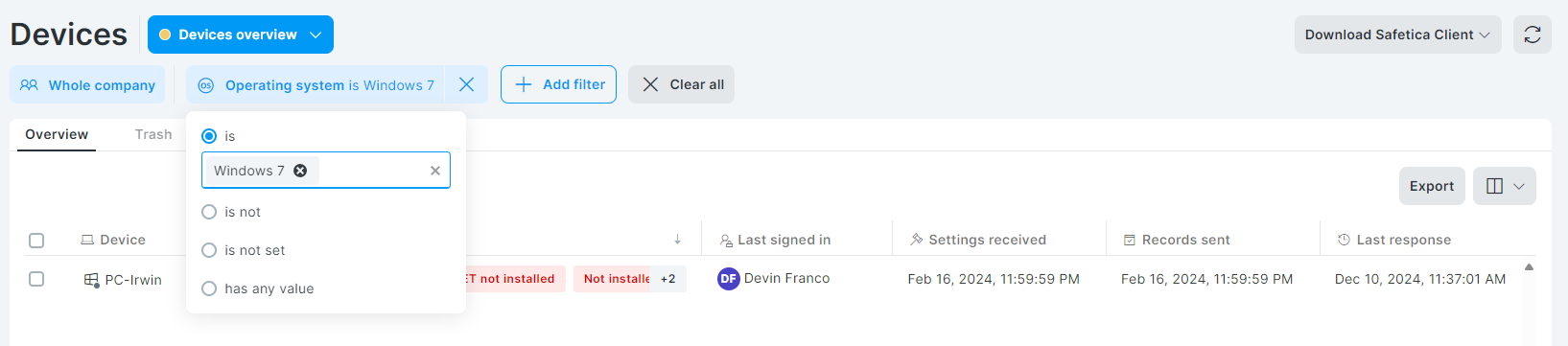
Task: Select the "is not" radio option
Action: tap(209, 212)
